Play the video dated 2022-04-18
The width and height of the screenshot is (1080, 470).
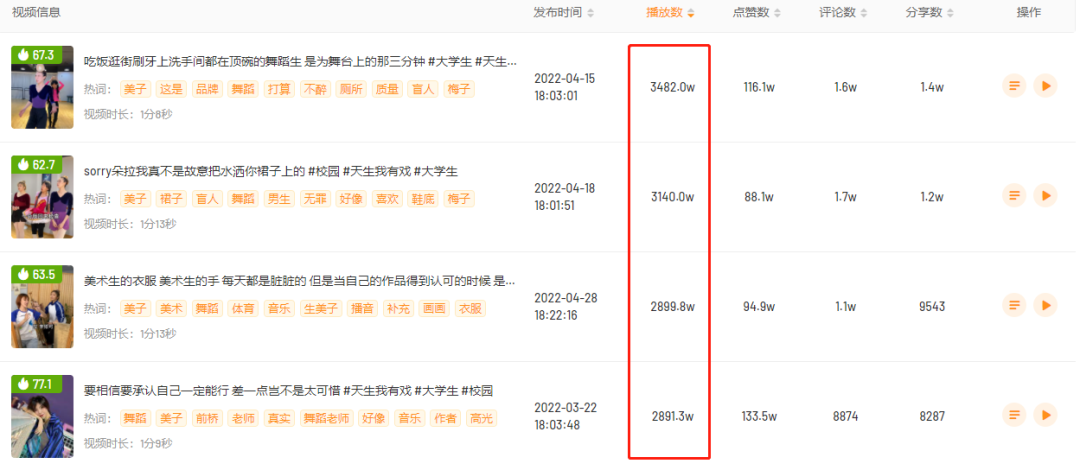[x=1044, y=196]
